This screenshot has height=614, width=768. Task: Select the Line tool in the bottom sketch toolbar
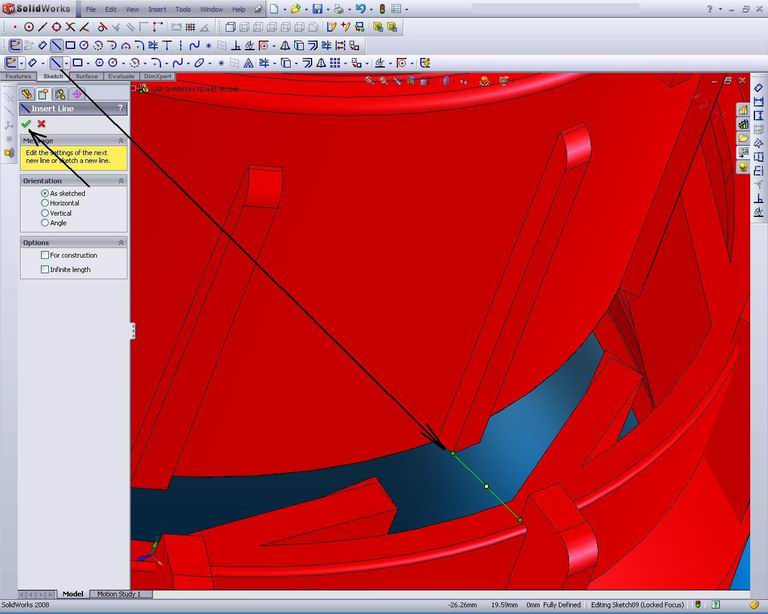click(56, 63)
